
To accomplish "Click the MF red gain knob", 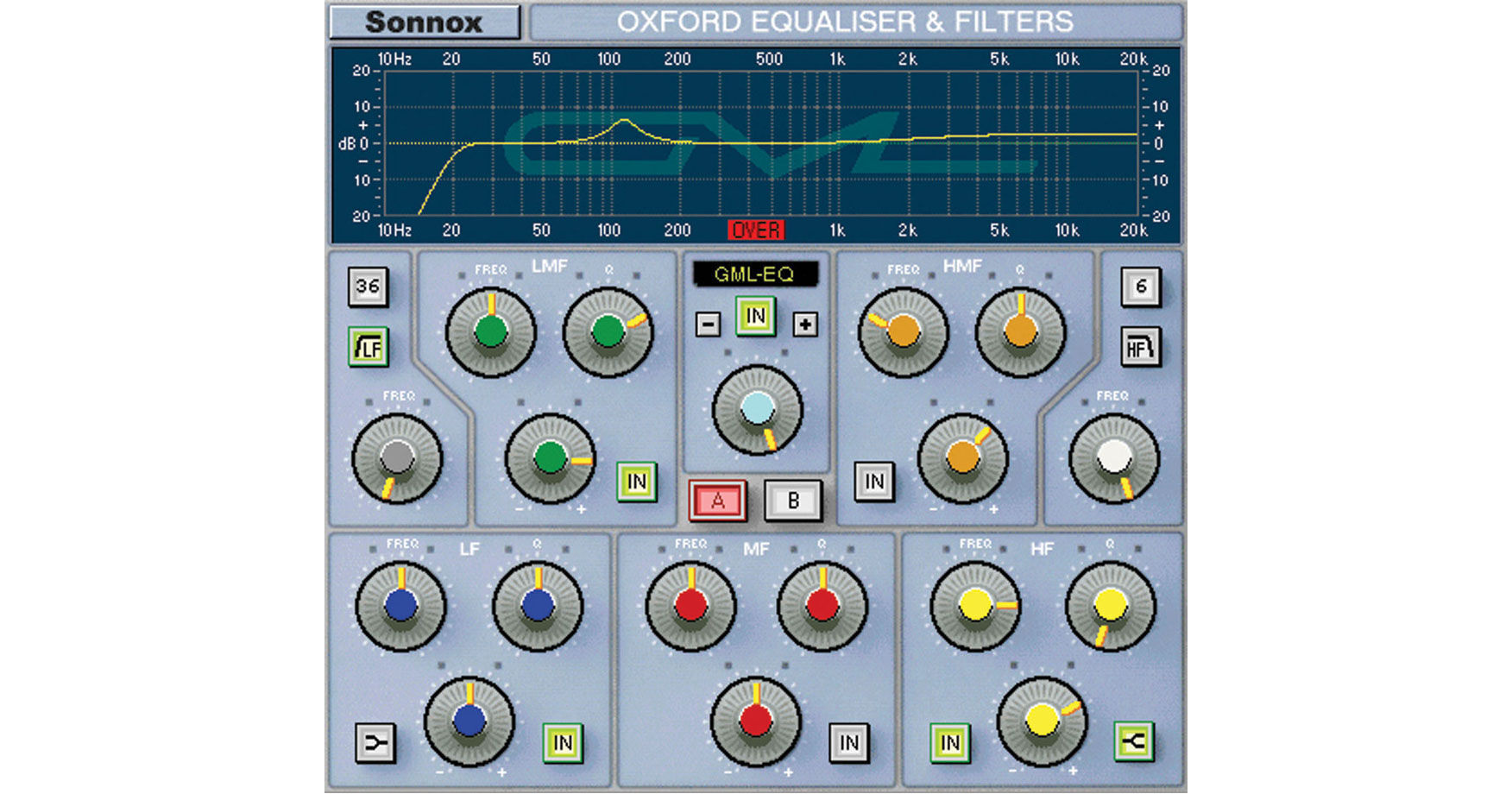I will (755, 721).
